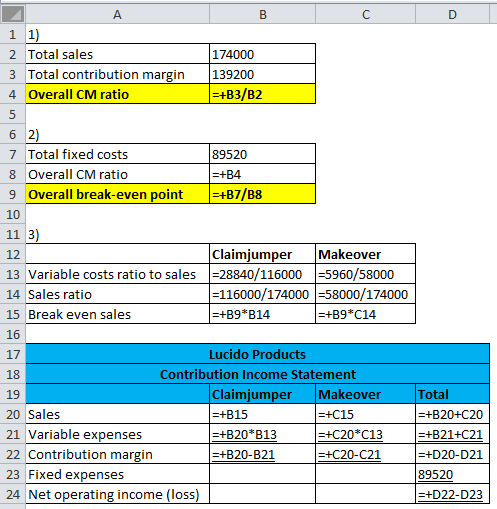Click cell with Total sales label
The width and height of the screenshot is (497, 509).
point(118,54)
